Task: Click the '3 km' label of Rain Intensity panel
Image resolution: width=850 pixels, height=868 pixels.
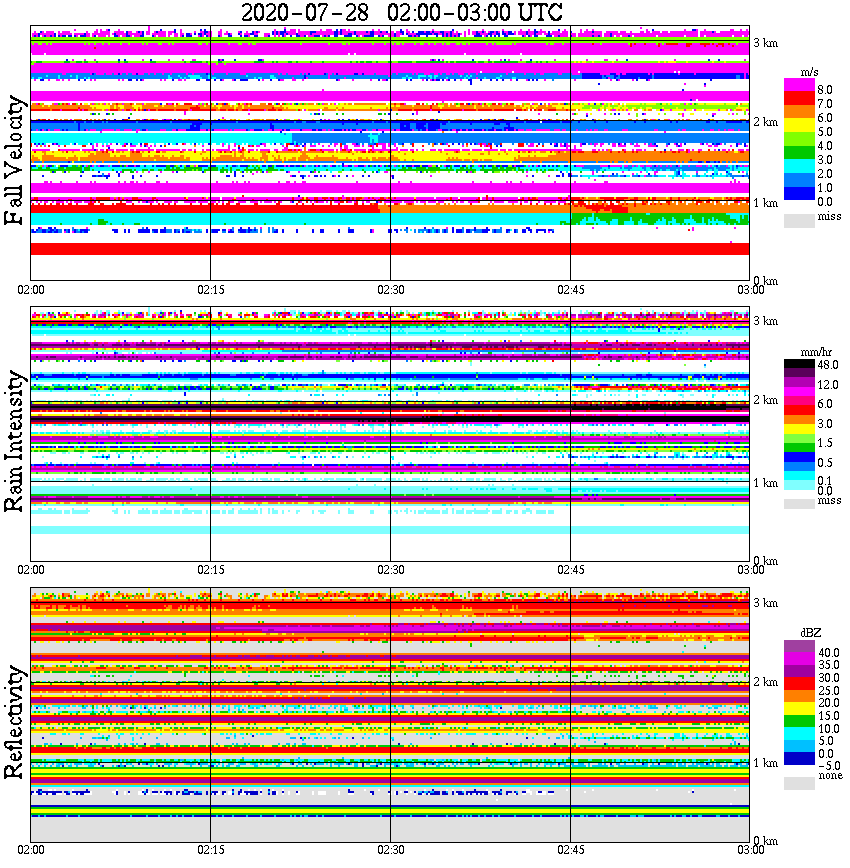Action: coord(765,321)
